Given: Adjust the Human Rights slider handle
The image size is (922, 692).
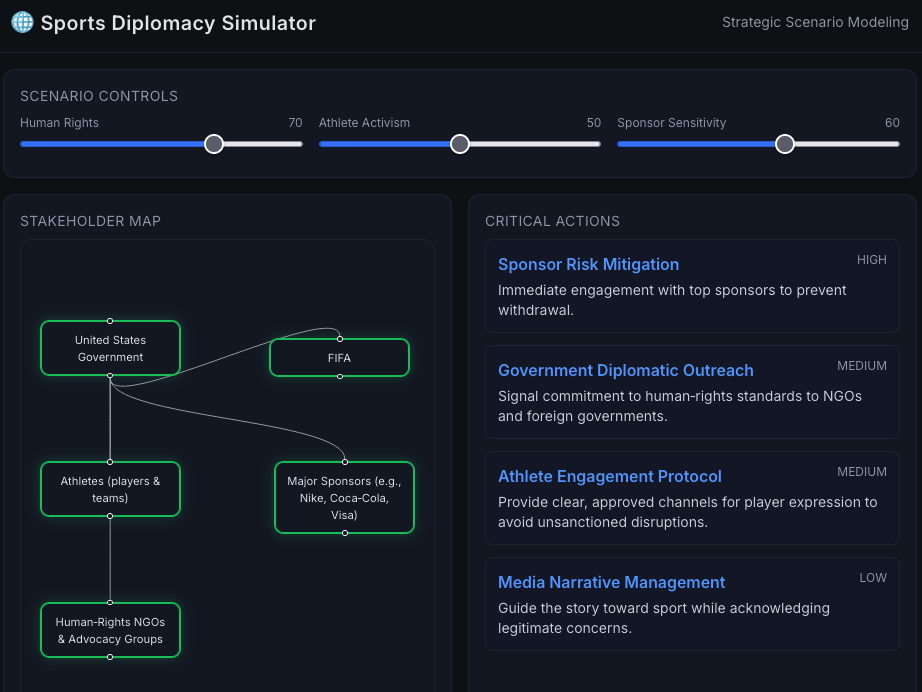Looking at the screenshot, I should (213, 144).
